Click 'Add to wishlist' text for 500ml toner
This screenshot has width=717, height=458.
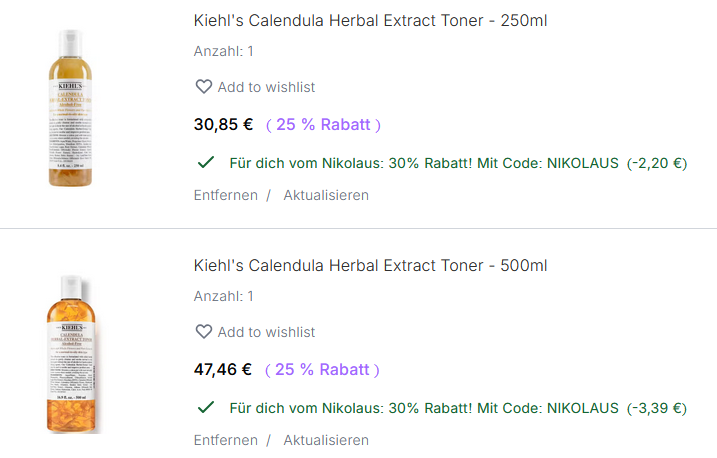coord(266,332)
